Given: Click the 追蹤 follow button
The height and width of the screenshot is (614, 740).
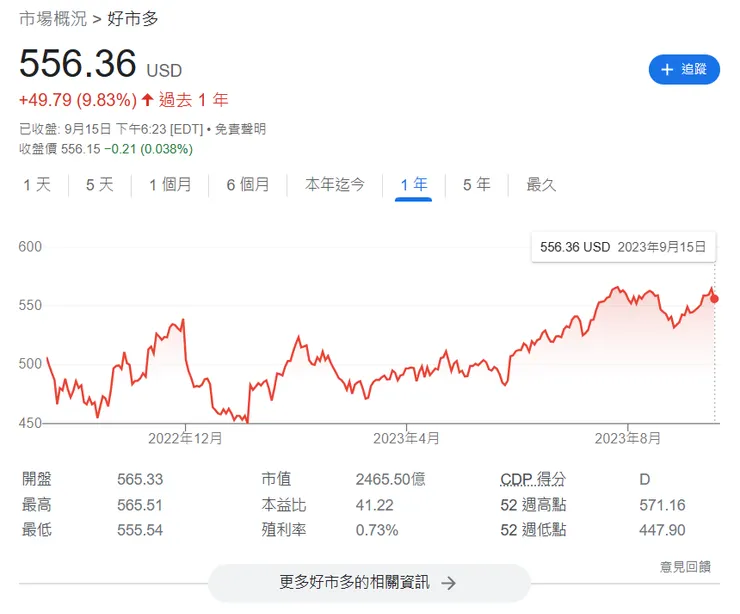Looking at the screenshot, I should 684,69.
